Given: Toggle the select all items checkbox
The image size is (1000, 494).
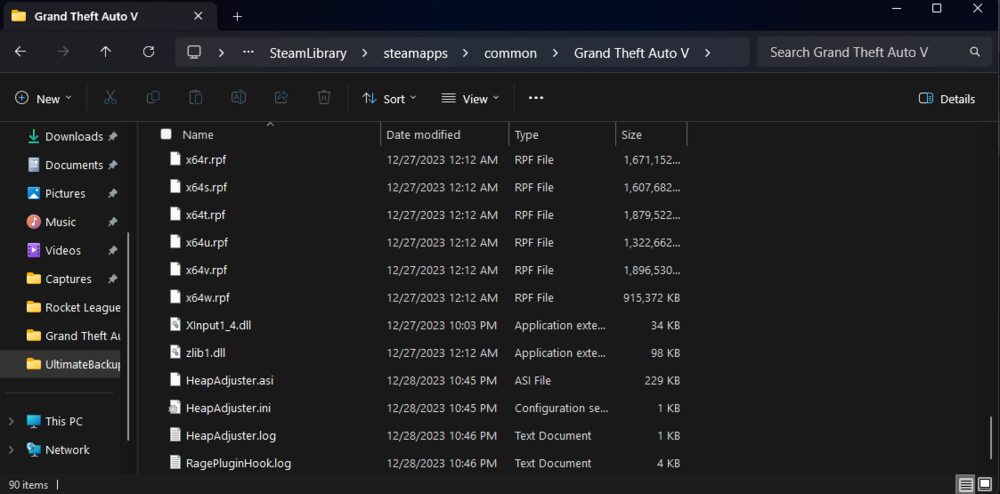Looking at the screenshot, I should click(166, 134).
